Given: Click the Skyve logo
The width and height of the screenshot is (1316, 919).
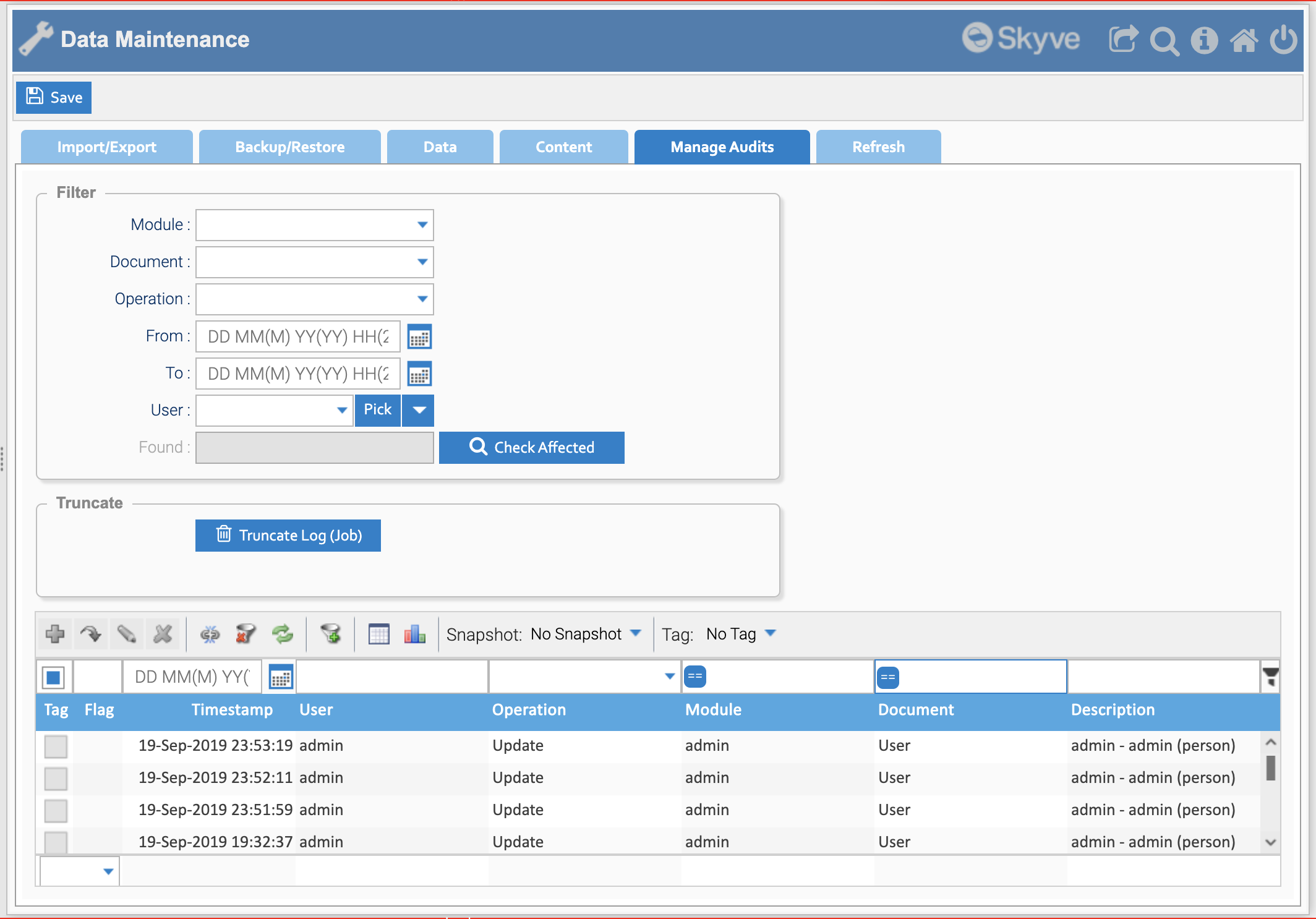Looking at the screenshot, I should pyautogui.click(x=1020, y=39).
